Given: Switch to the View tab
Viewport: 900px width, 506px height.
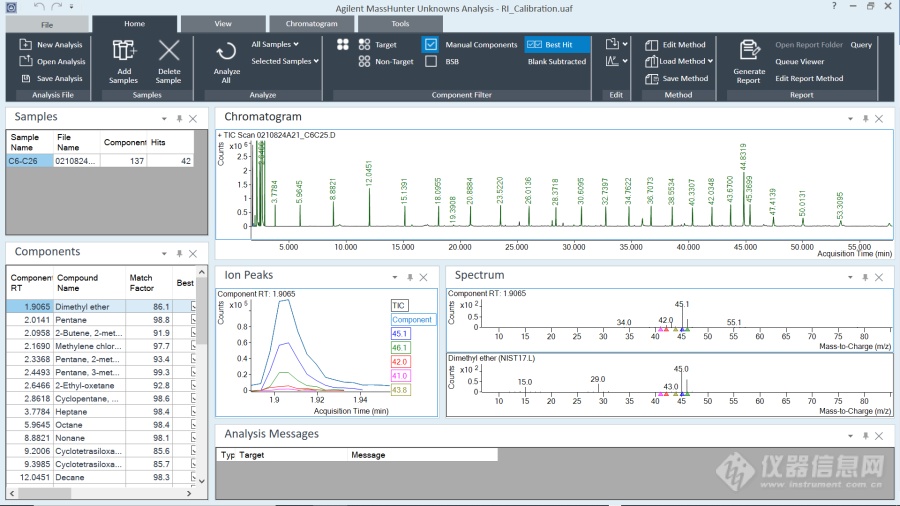Looking at the screenshot, I should (223, 24).
